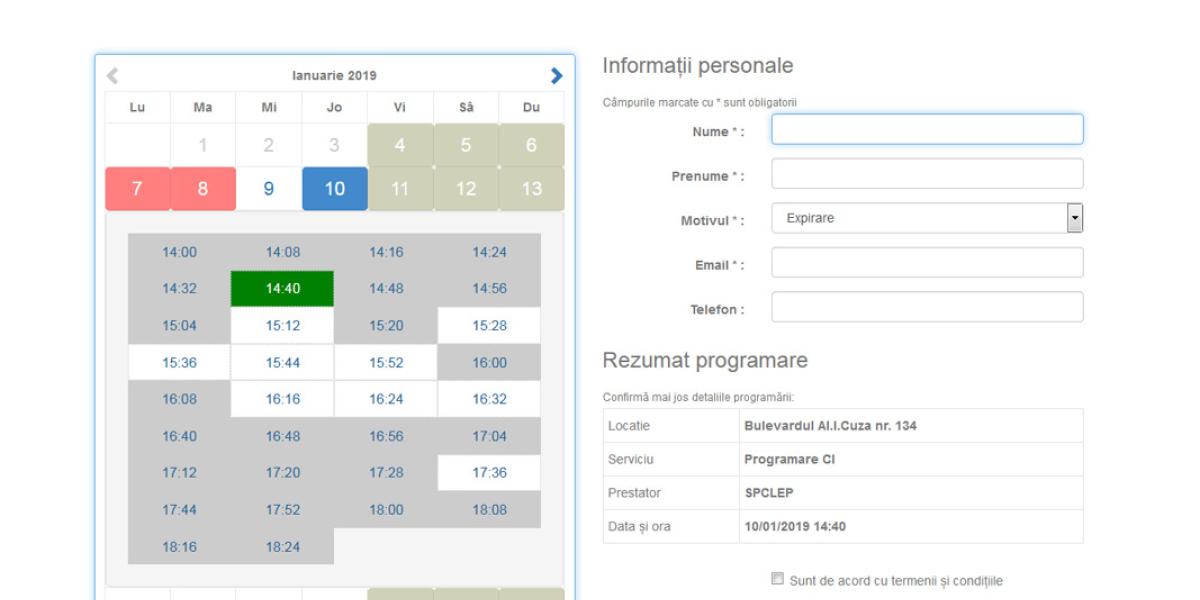Screen dimensions: 1200x600
Task: Focus the Email text field
Action: click(x=926, y=263)
